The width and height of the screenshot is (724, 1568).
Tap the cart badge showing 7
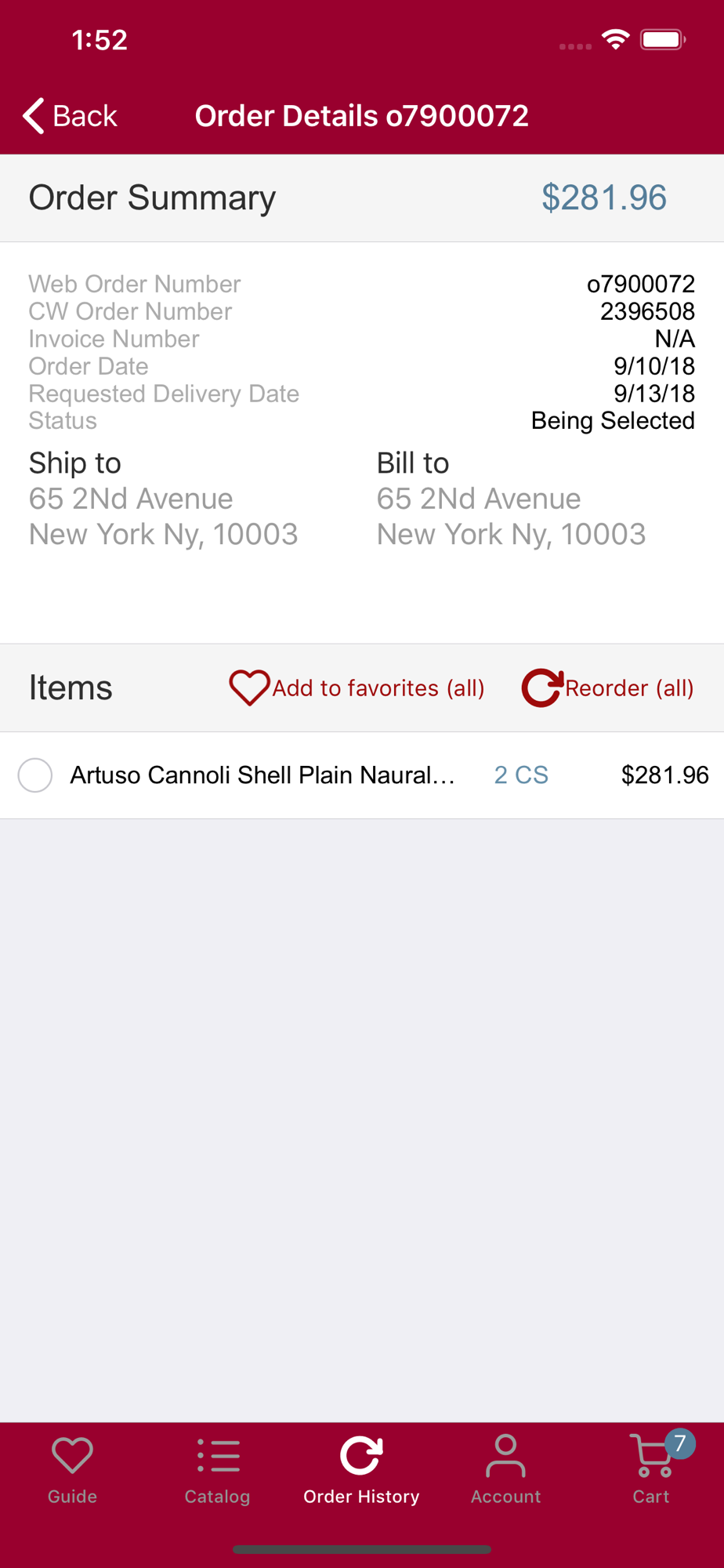(x=679, y=1443)
